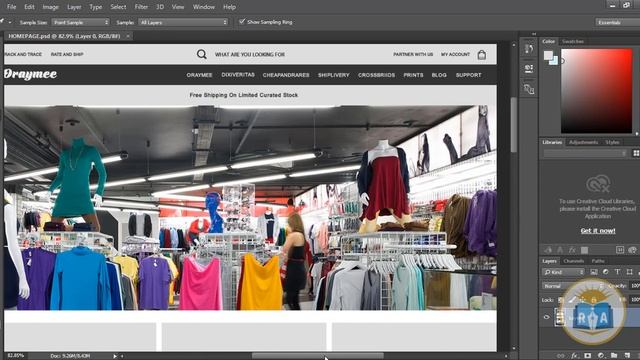This screenshot has width=640, height=360.
Task: Toggle filter for pixel layers
Action: [x=594, y=272]
